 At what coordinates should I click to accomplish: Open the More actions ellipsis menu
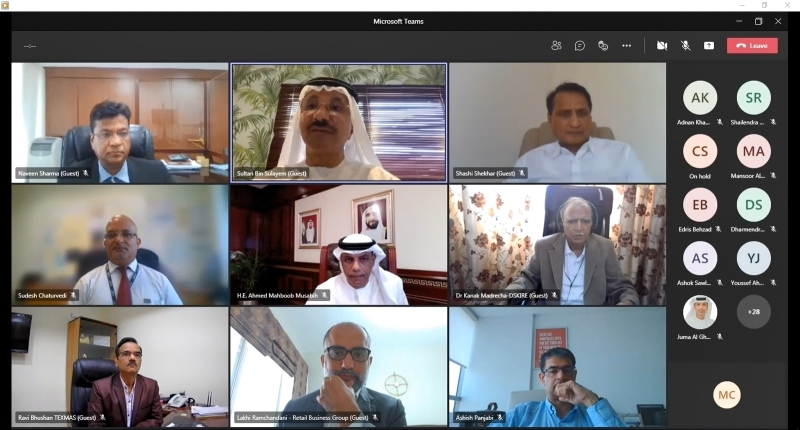(x=627, y=45)
